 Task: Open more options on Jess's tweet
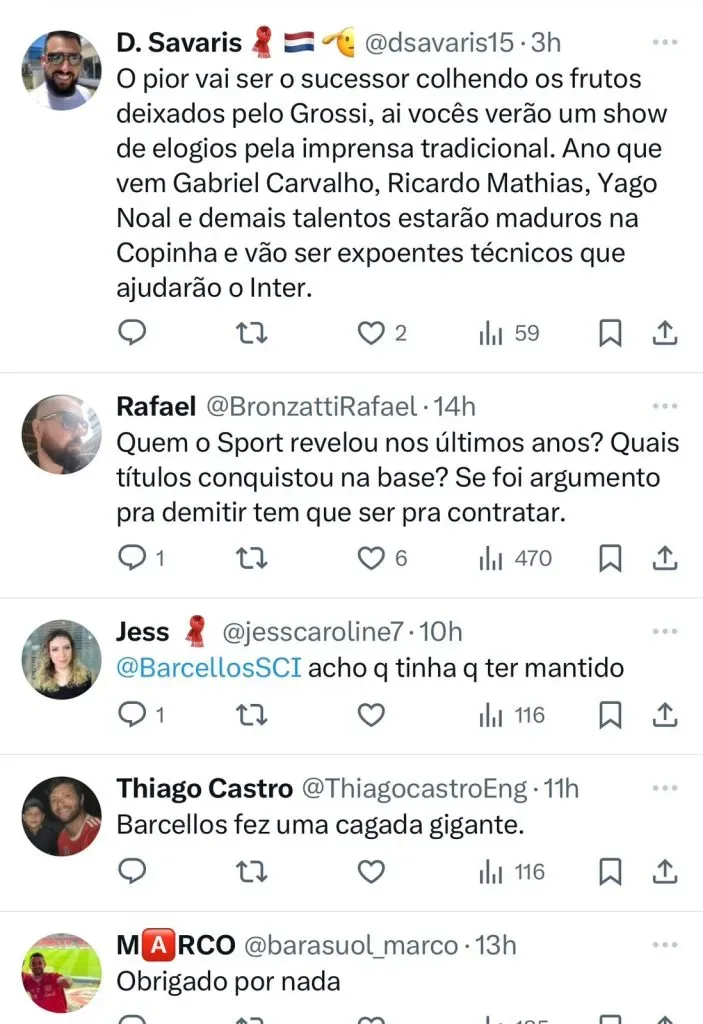tap(665, 633)
